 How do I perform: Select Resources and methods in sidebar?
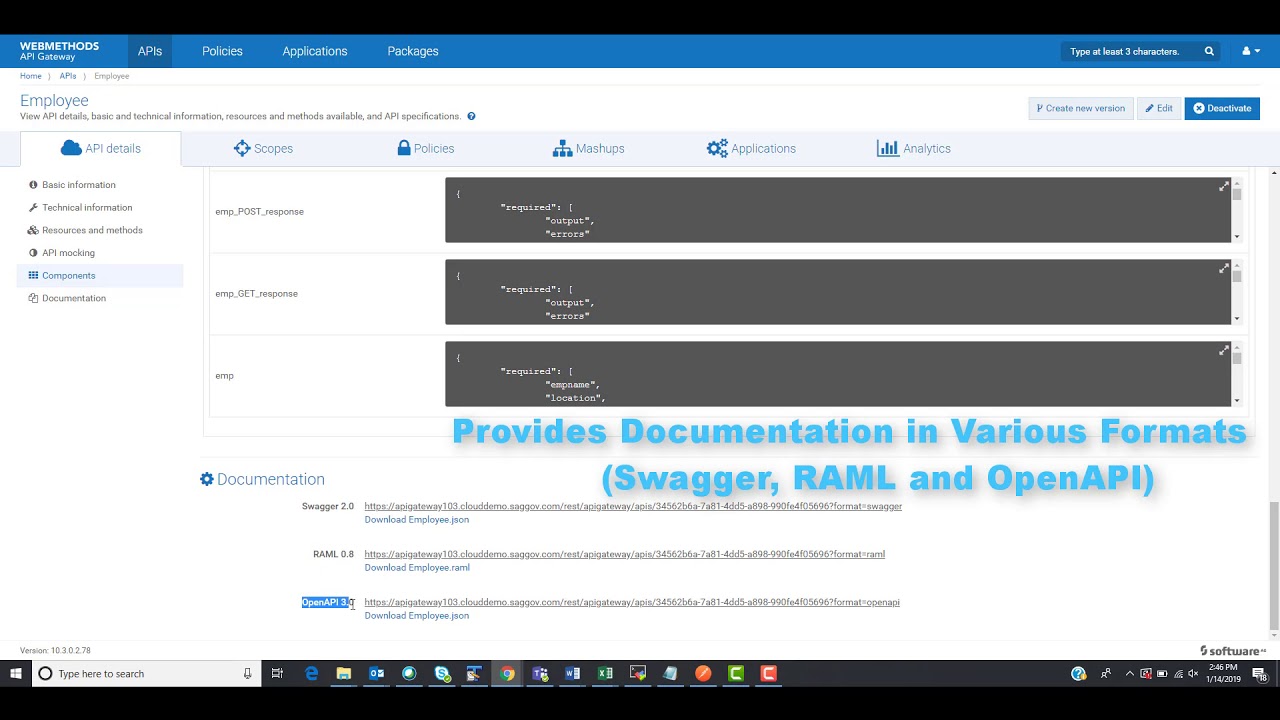pos(92,230)
